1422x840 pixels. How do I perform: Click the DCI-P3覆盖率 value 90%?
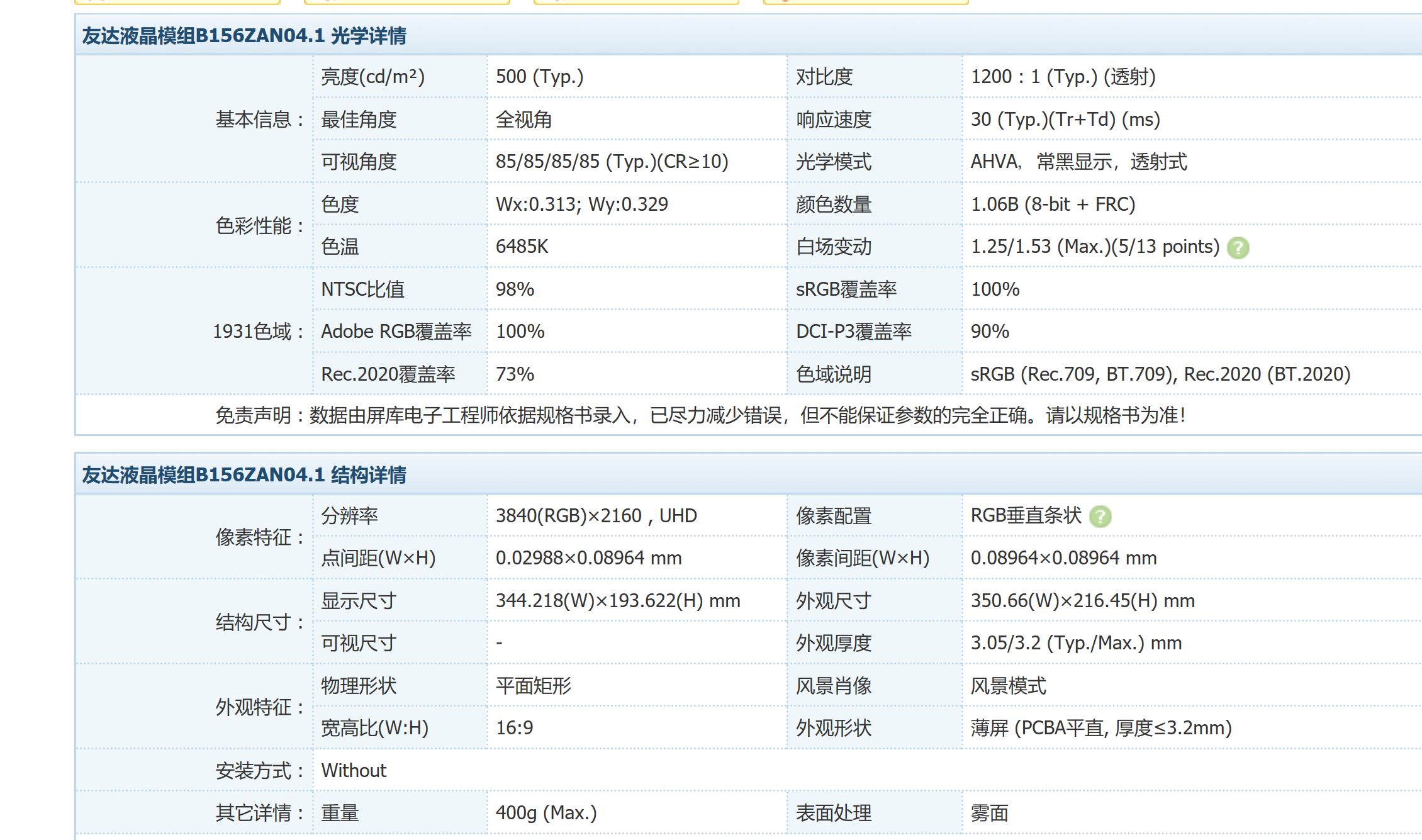990,332
